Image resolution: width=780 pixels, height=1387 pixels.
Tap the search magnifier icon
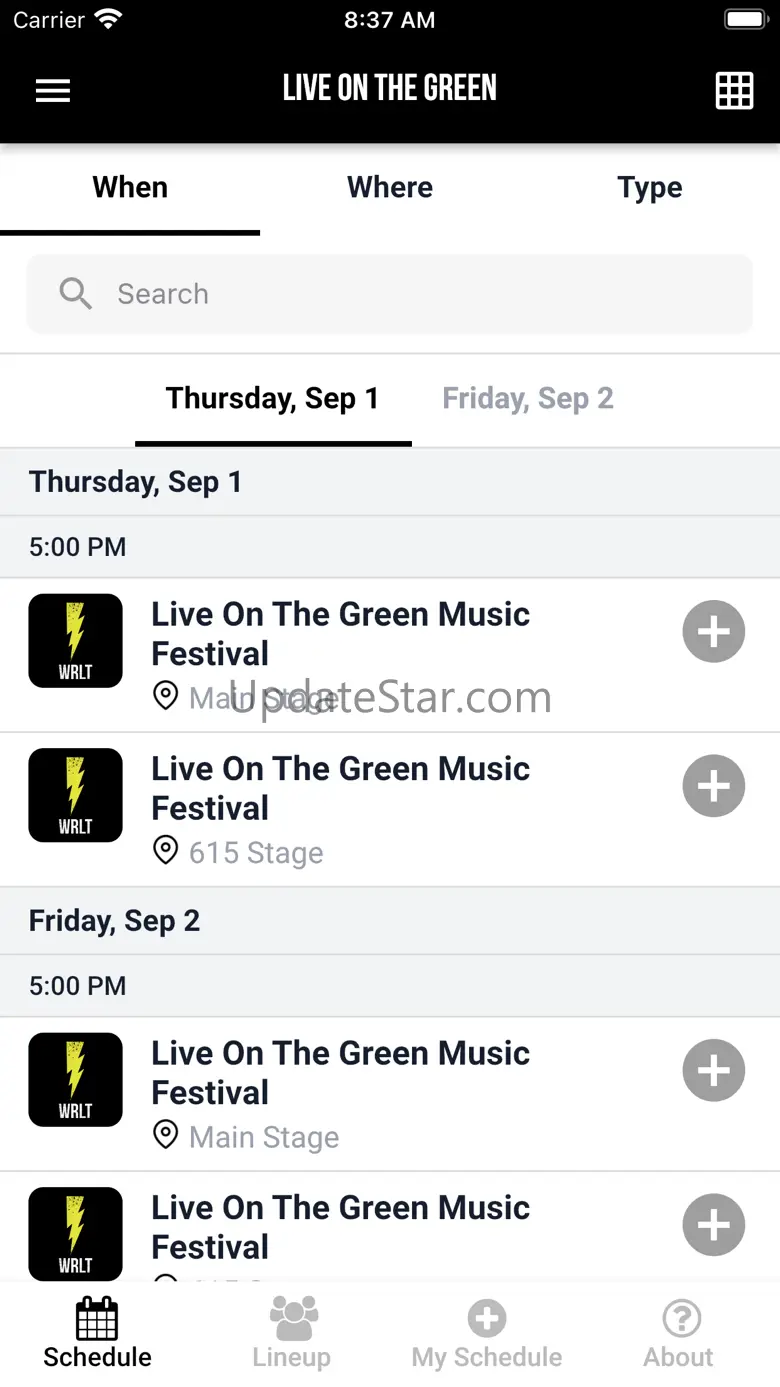(76, 294)
